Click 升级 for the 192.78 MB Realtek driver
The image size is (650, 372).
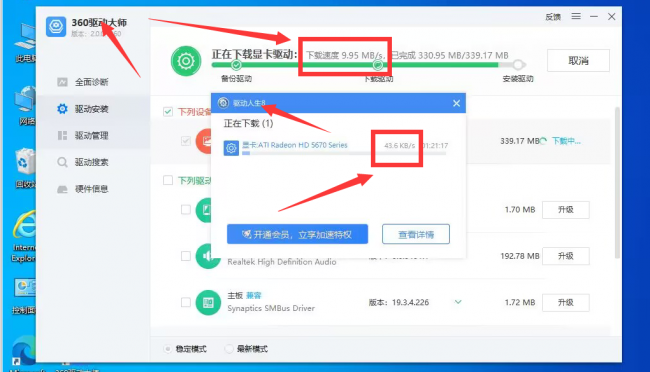[566, 256]
